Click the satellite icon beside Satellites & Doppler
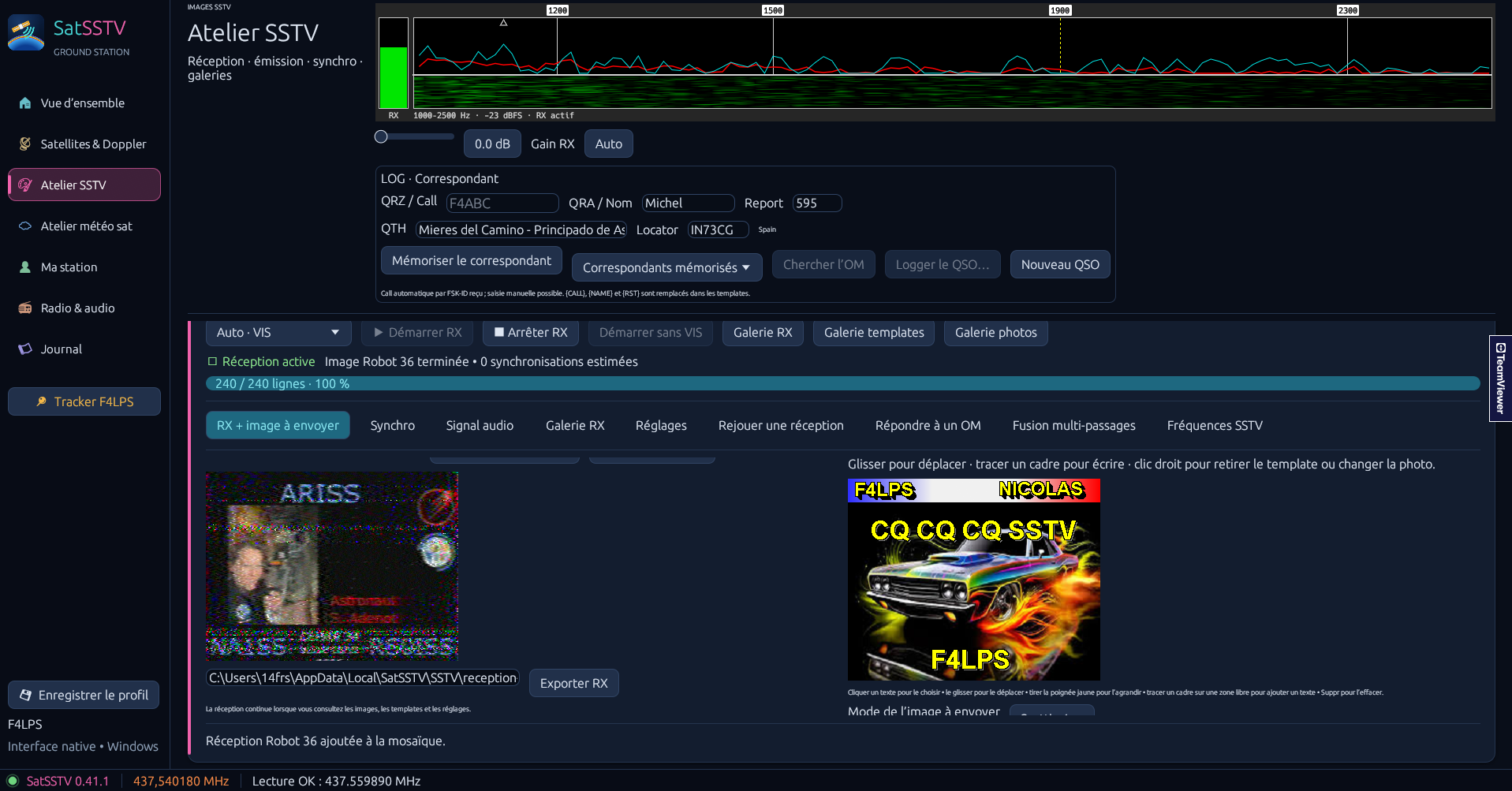The image size is (1512, 791). coord(25,144)
